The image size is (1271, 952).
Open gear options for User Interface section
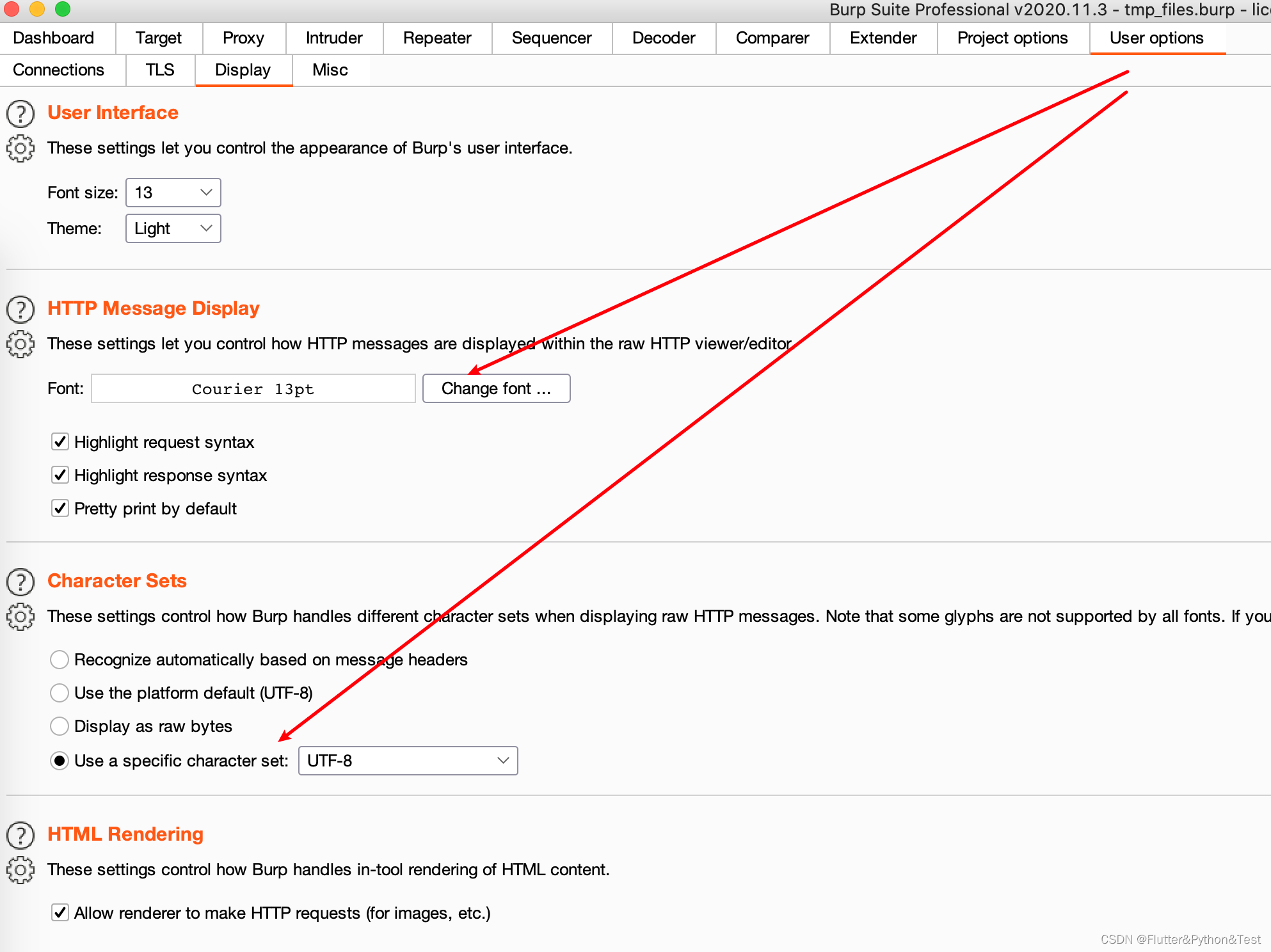point(20,148)
